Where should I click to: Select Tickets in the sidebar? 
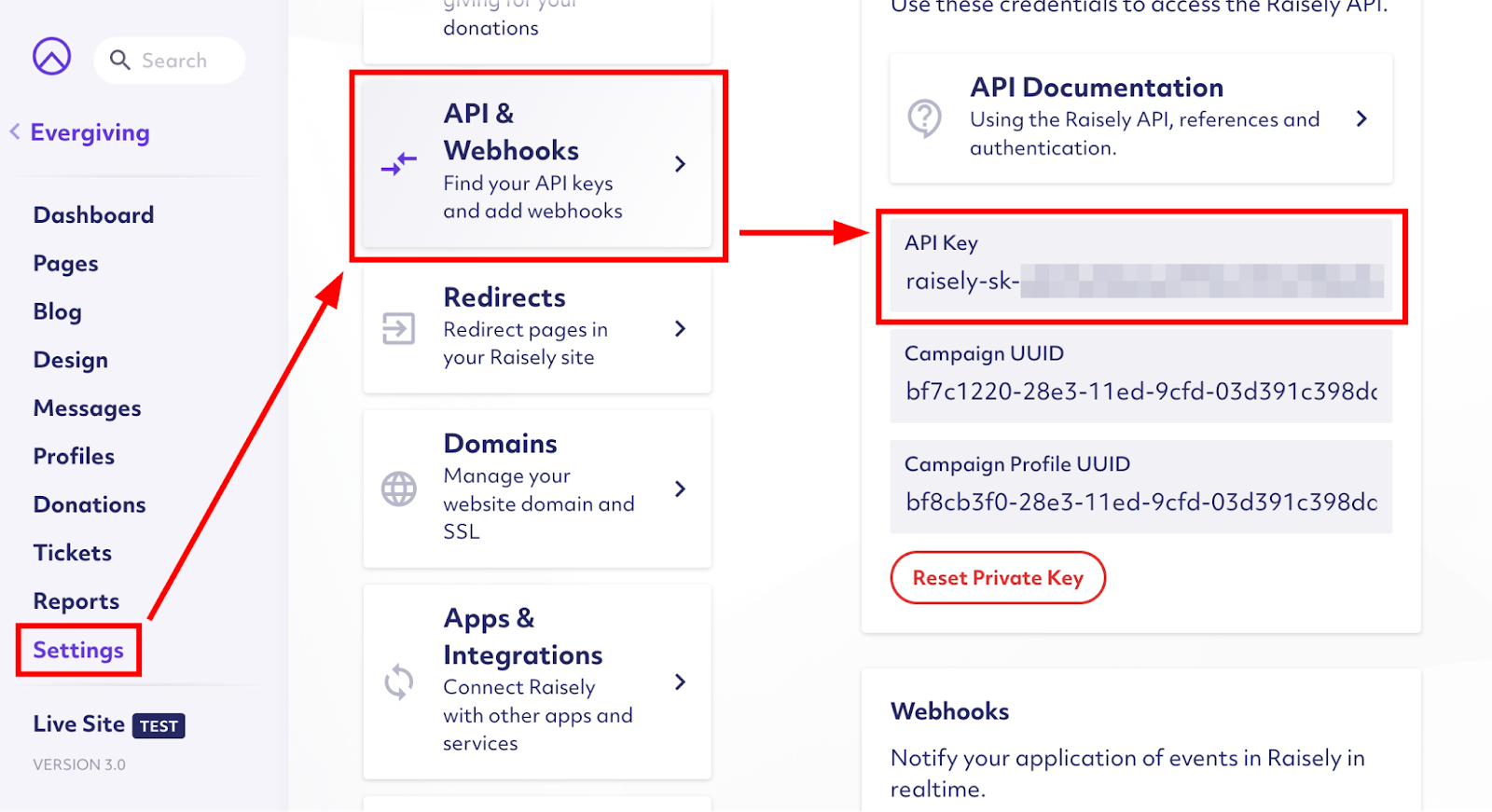click(x=72, y=554)
